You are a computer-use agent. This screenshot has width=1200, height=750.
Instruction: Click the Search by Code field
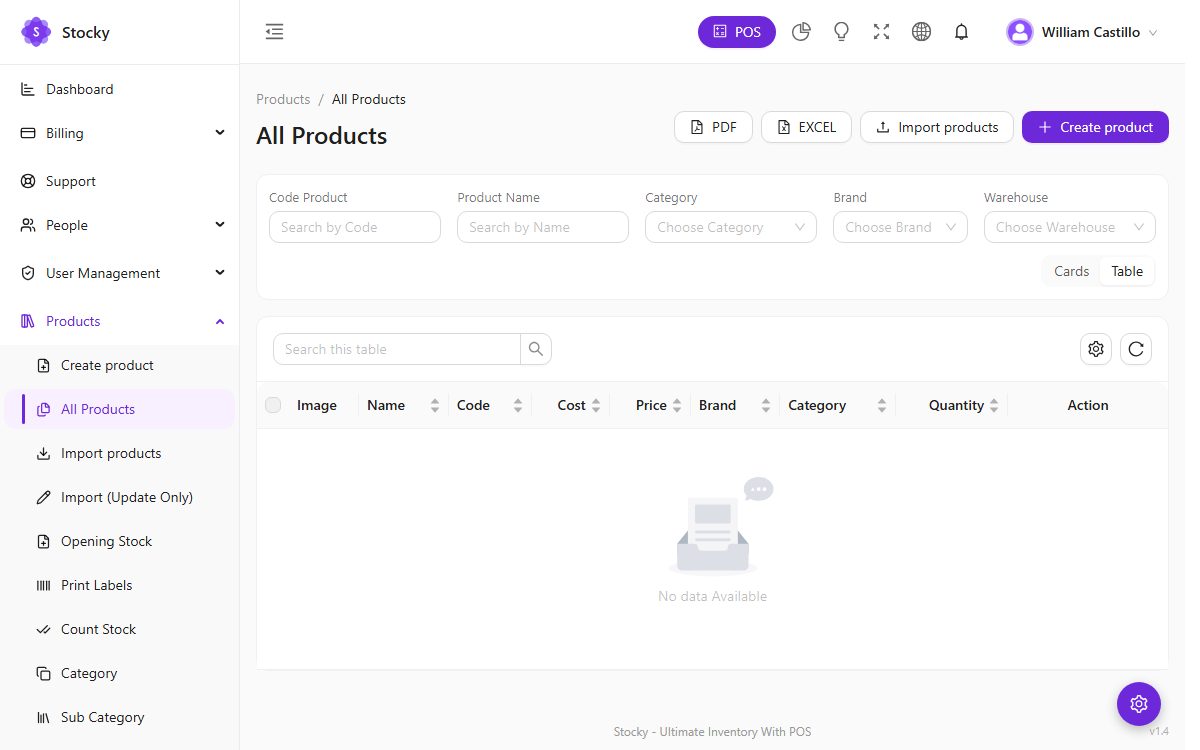pos(355,227)
